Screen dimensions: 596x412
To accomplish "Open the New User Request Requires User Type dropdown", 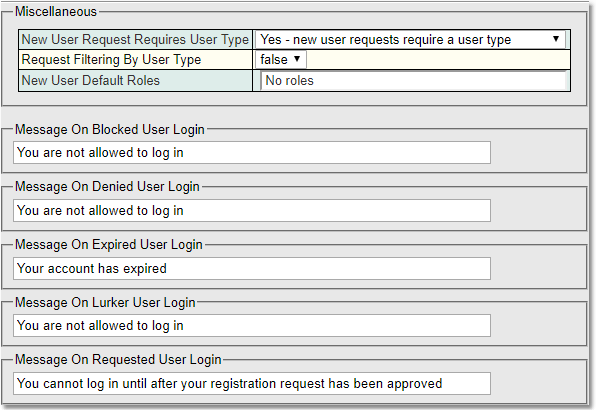I will click(x=411, y=39).
